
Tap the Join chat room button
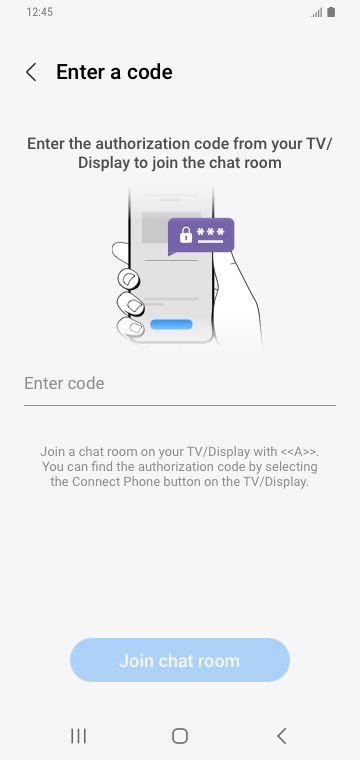click(180, 660)
